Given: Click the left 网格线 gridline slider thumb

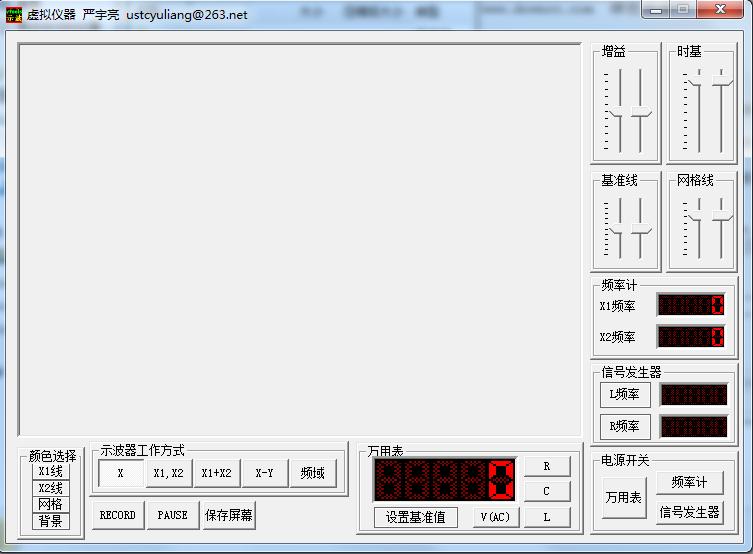Looking at the screenshot, I should coord(697,216).
